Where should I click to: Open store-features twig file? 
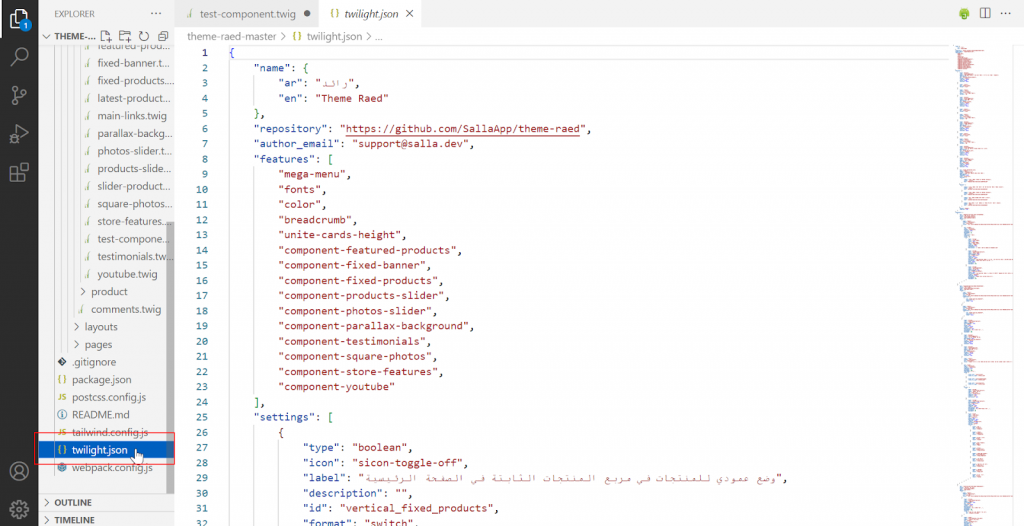pyautogui.click(x=135, y=222)
